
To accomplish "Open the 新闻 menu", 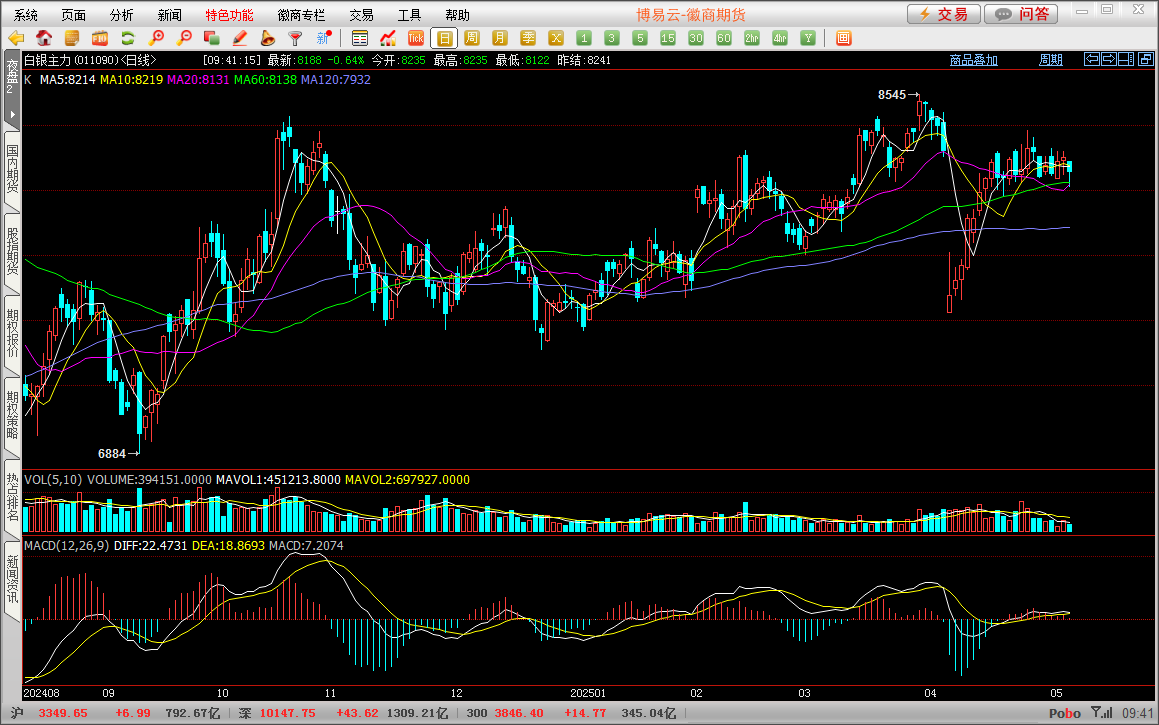I will 170,15.
